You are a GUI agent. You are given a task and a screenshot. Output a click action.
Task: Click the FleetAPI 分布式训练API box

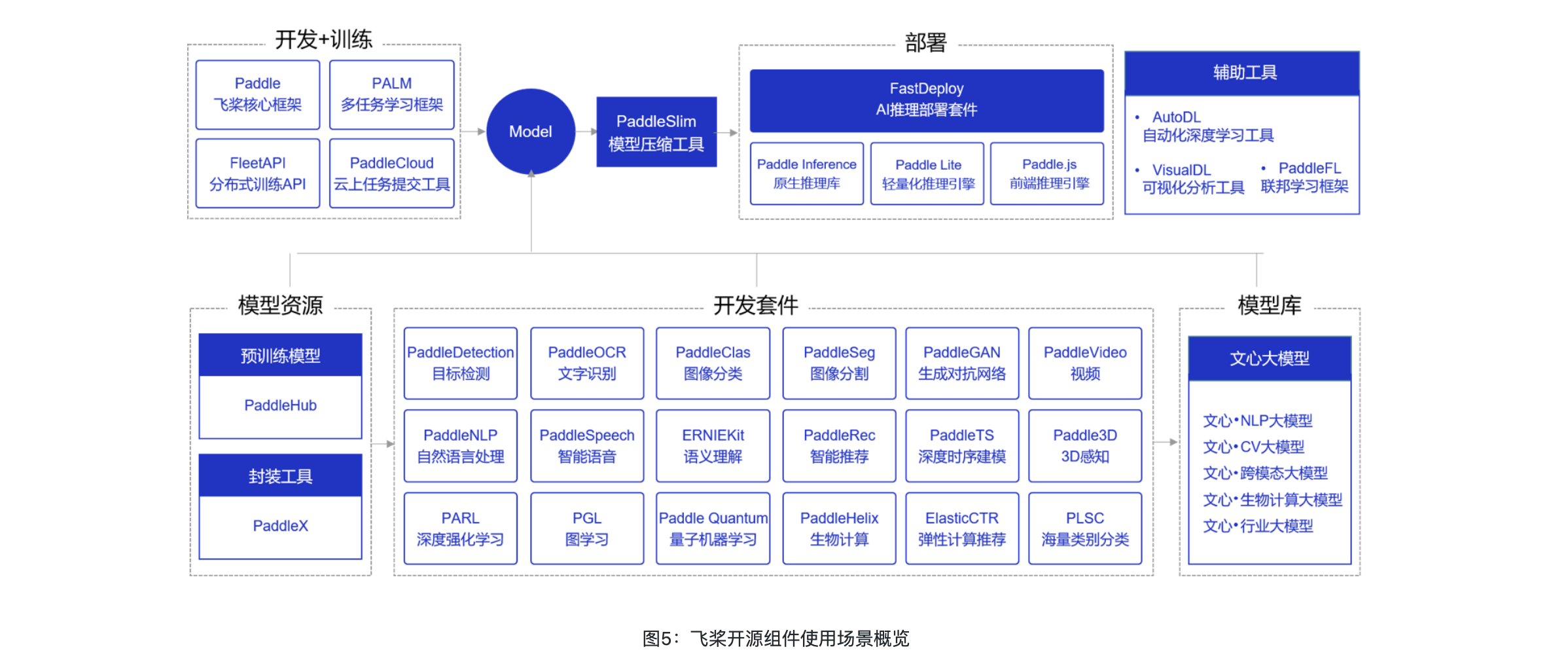pyautogui.click(x=258, y=174)
